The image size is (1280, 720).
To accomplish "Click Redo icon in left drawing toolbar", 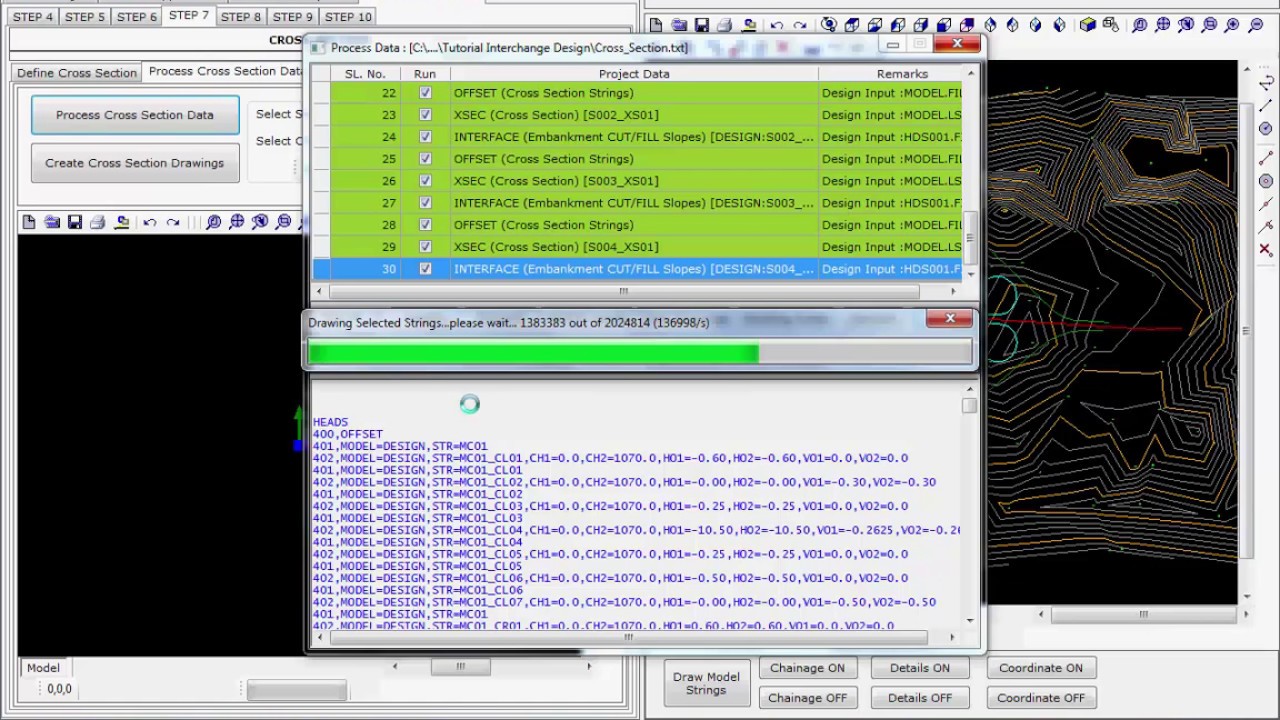I will point(173,222).
